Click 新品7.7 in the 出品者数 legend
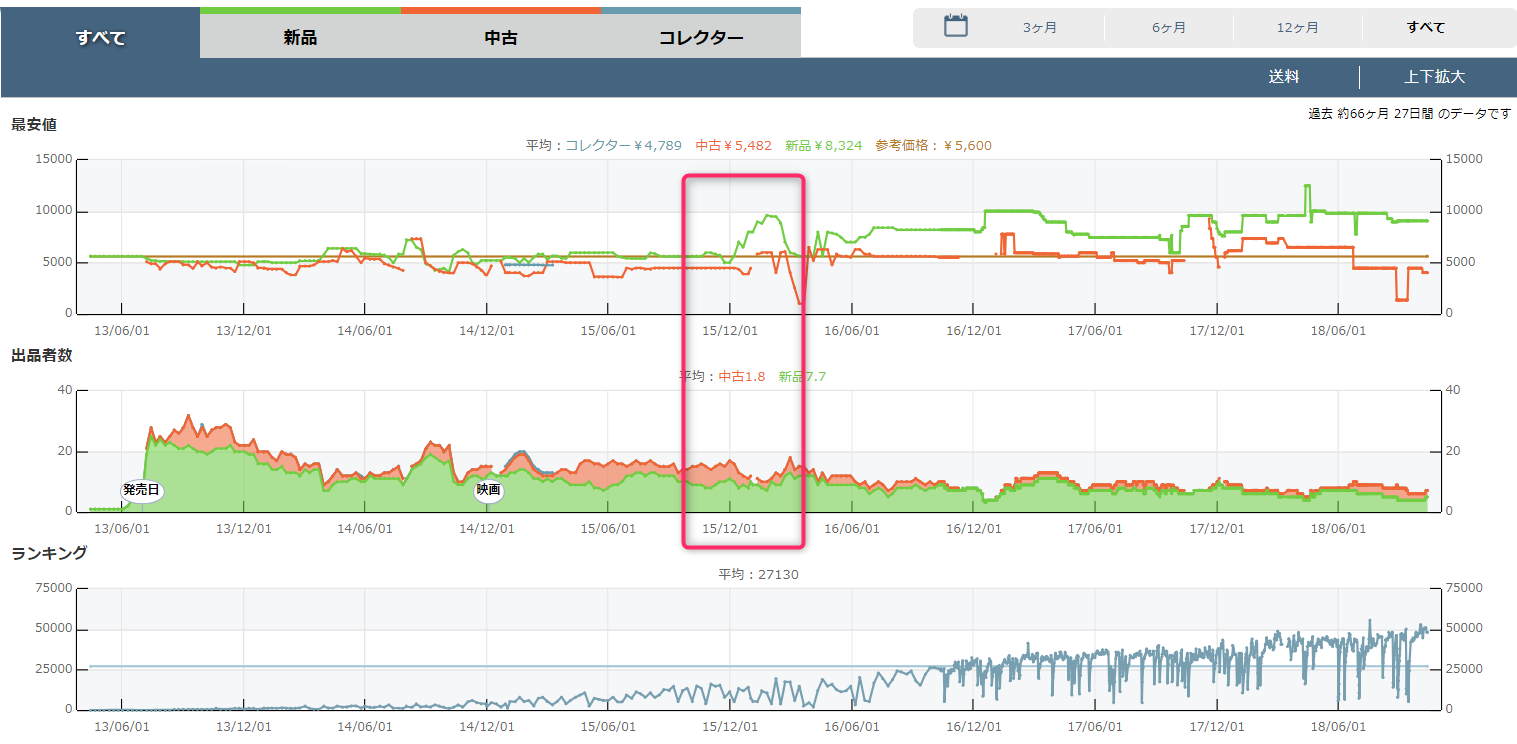The image size is (1517, 744). tap(802, 376)
